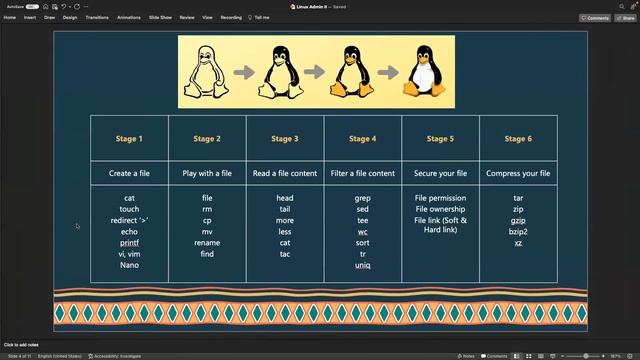Click the 'Create a file' cell
The width and height of the screenshot is (640, 360).
click(129, 173)
